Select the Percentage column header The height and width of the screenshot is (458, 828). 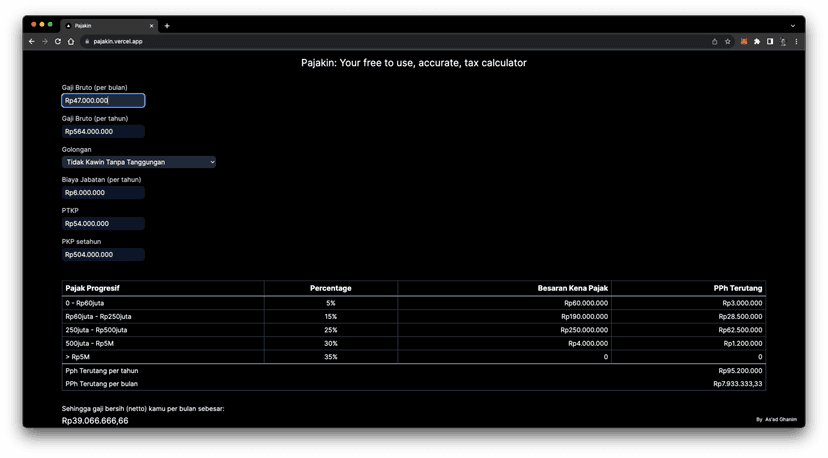coord(331,288)
